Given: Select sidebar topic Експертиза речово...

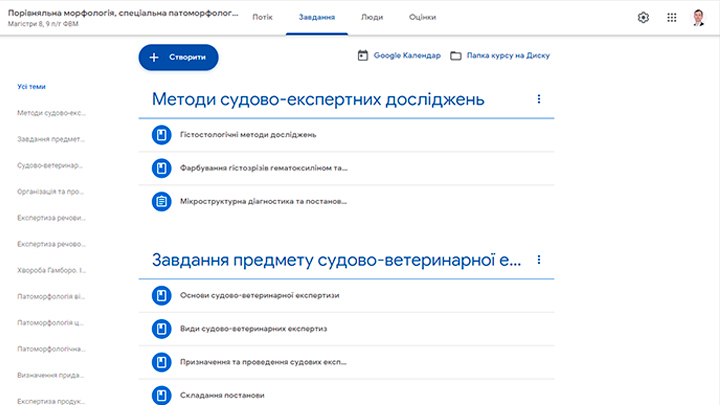Looking at the screenshot, I should (x=51, y=244).
